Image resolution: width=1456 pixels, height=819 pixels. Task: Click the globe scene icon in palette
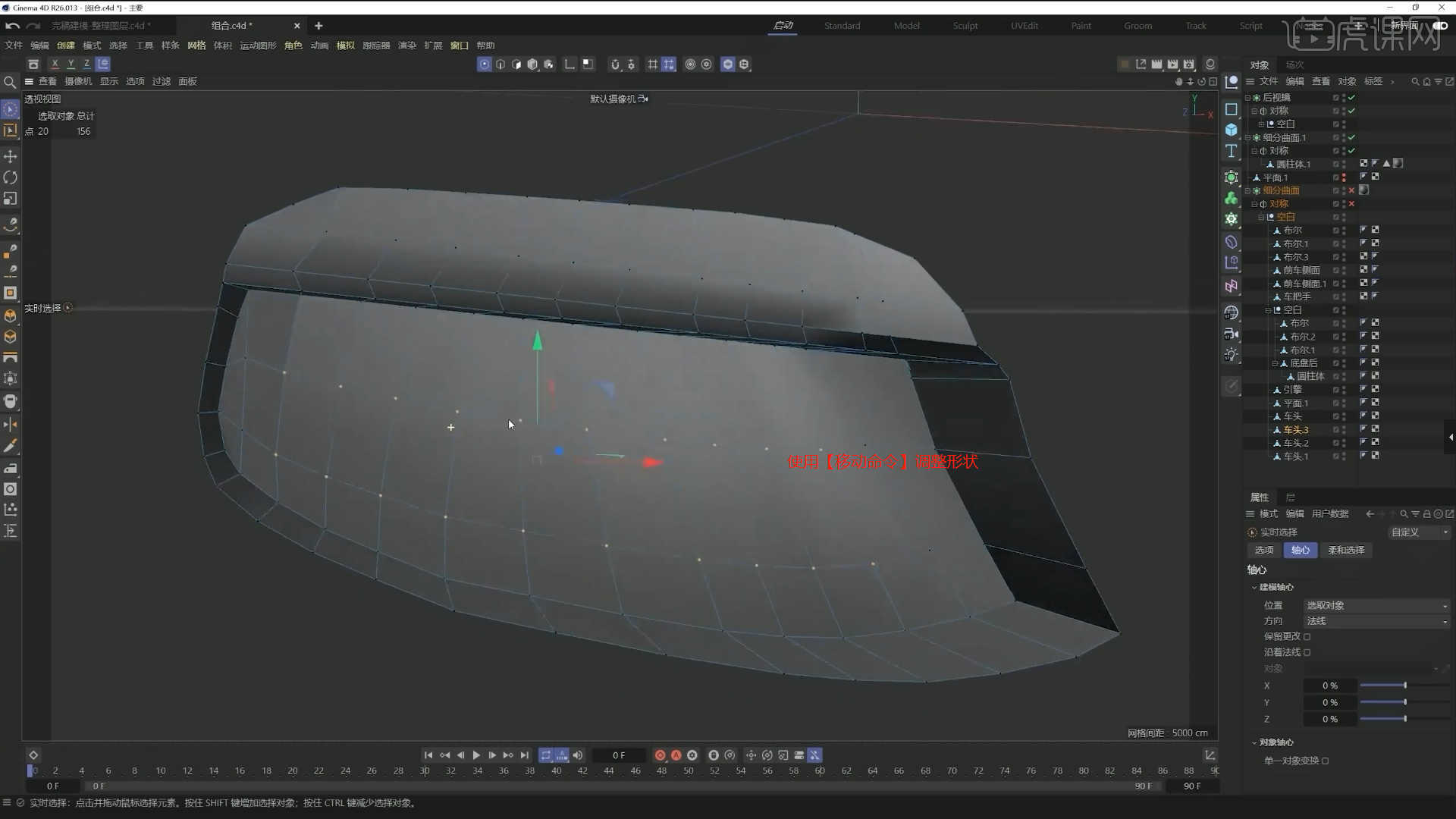point(1231,312)
